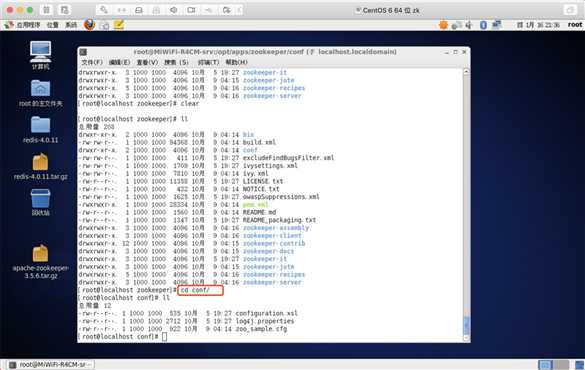This screenshot has height=370, width=585.
Task: Click the terminal window menu icon in titlebar
Action: pos(83,52)
